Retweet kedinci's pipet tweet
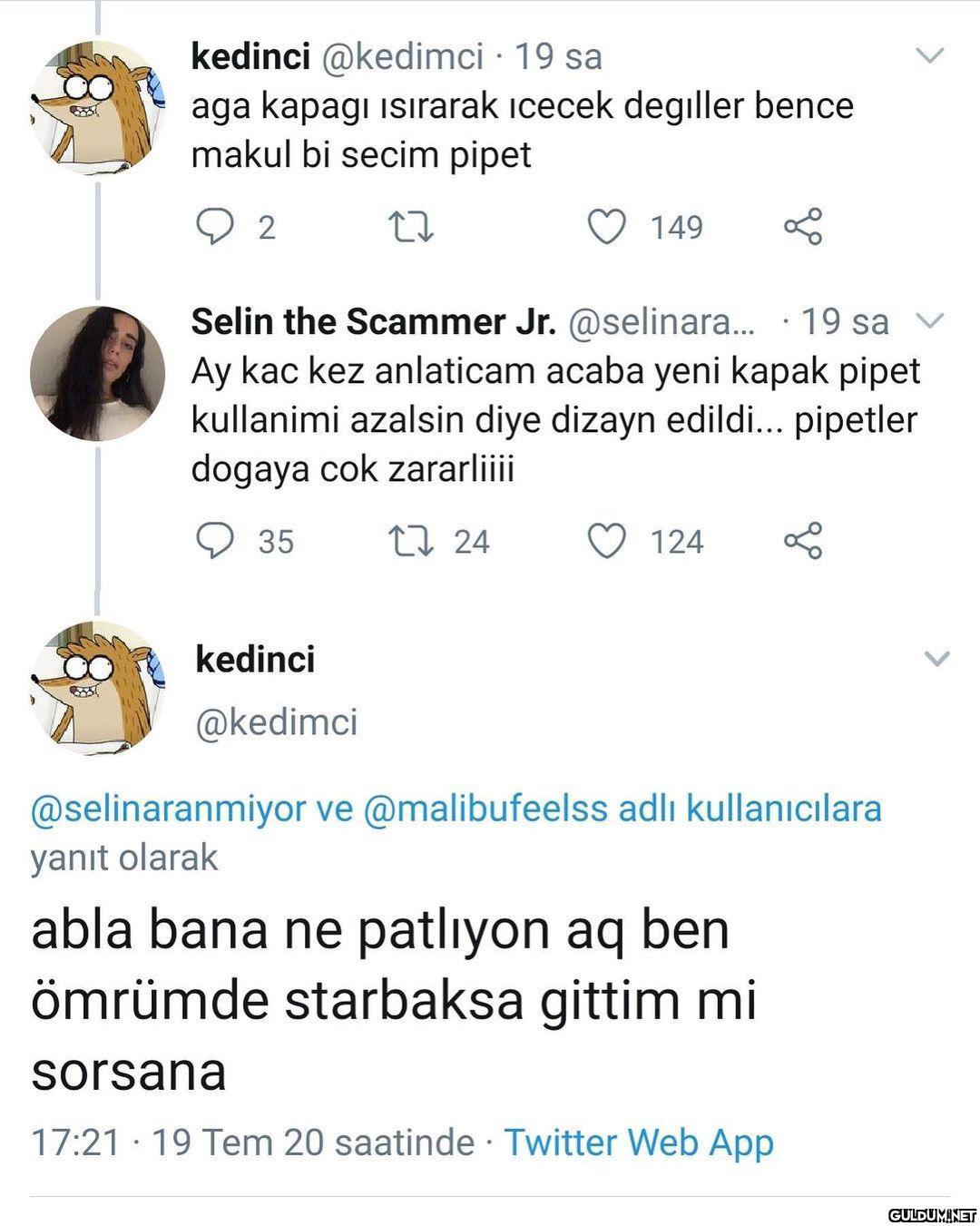This screenshot has width=980, height=1226. pyautogui.click(x=410, y=227)
